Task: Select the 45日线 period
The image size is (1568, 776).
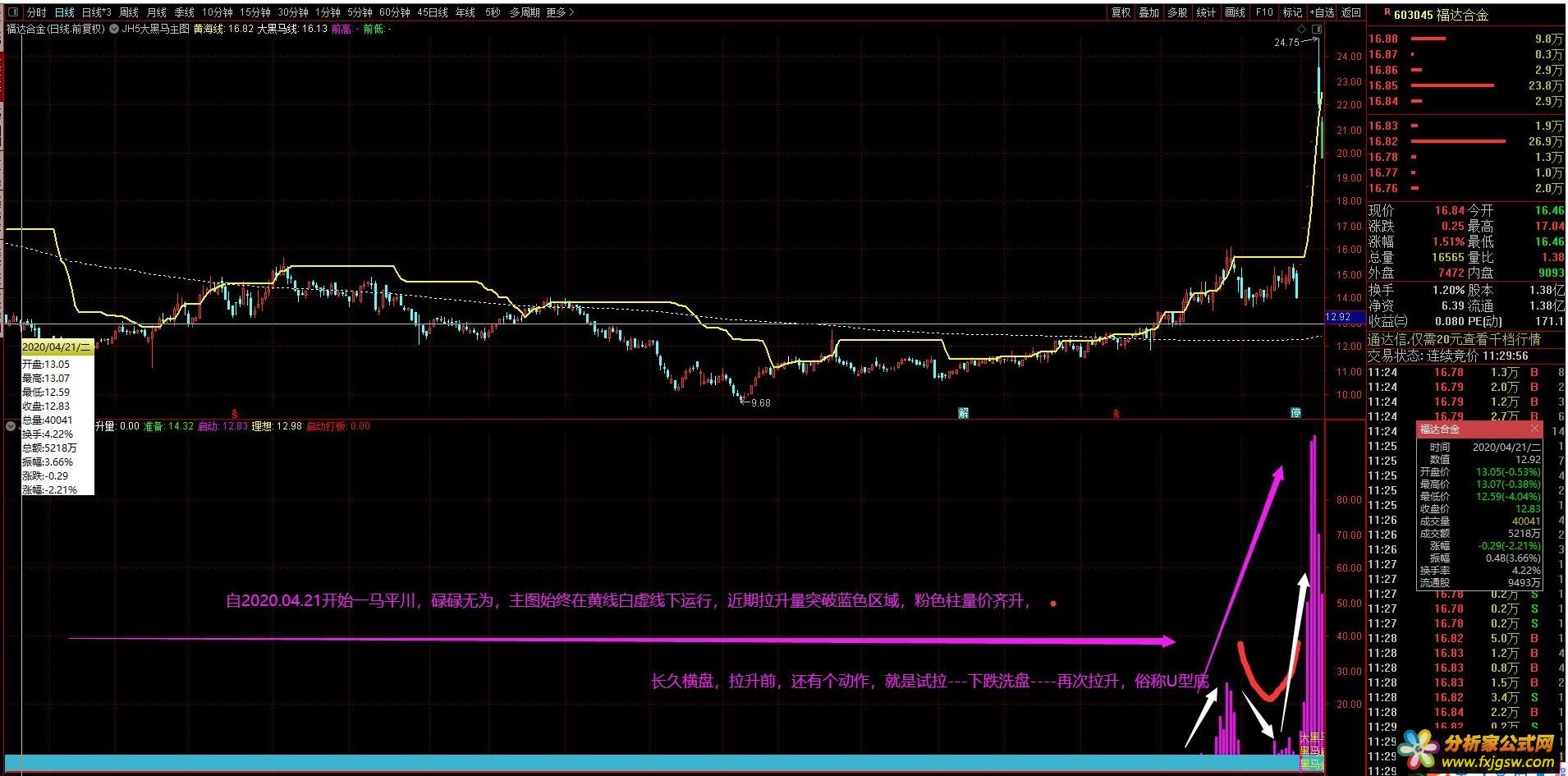Action: click(433, 12)
